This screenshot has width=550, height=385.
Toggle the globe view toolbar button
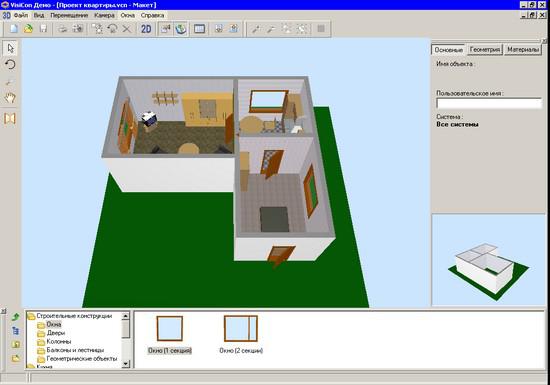181,29
